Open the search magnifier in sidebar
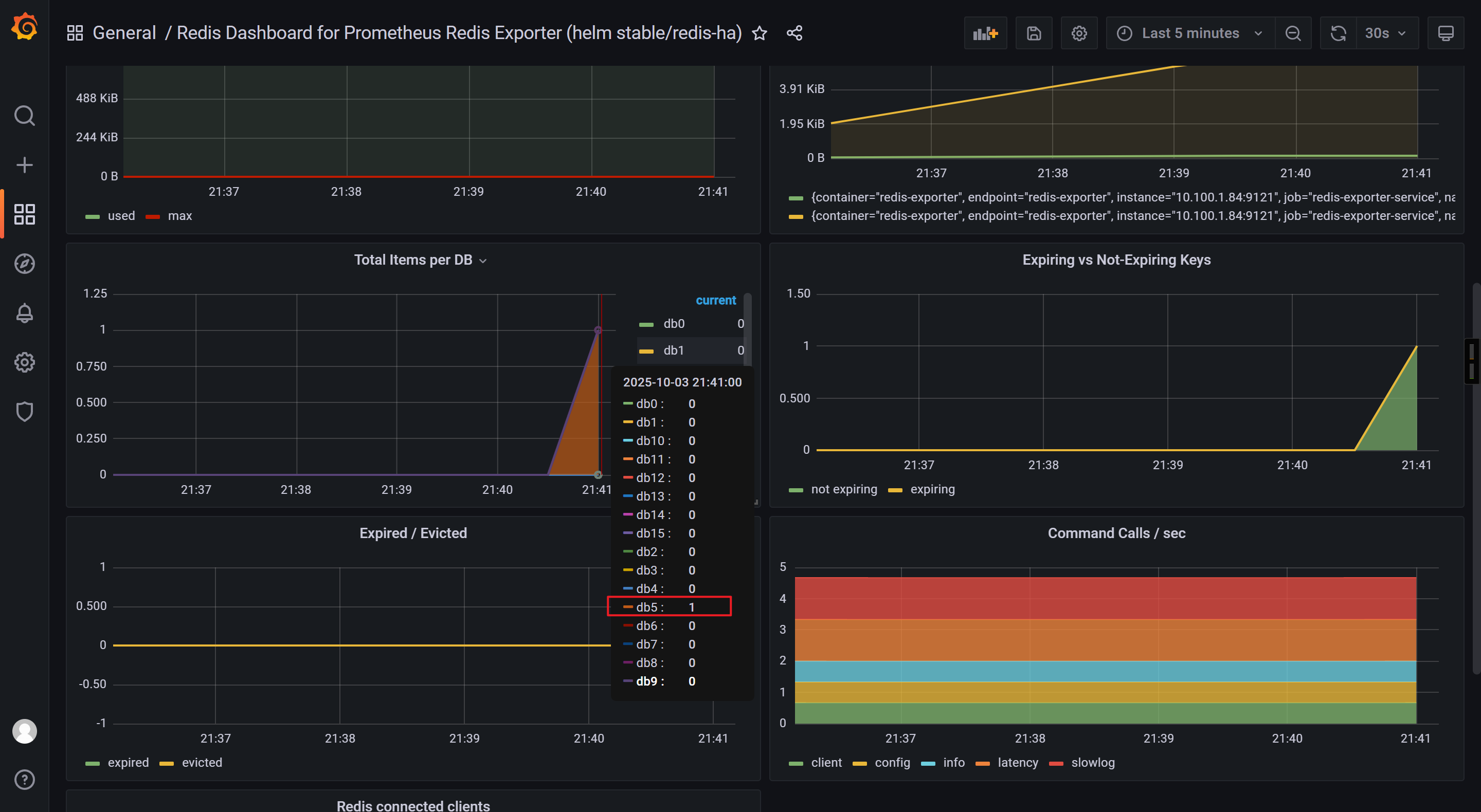The height and width of the screenshot is (812, 1481). 24,116
